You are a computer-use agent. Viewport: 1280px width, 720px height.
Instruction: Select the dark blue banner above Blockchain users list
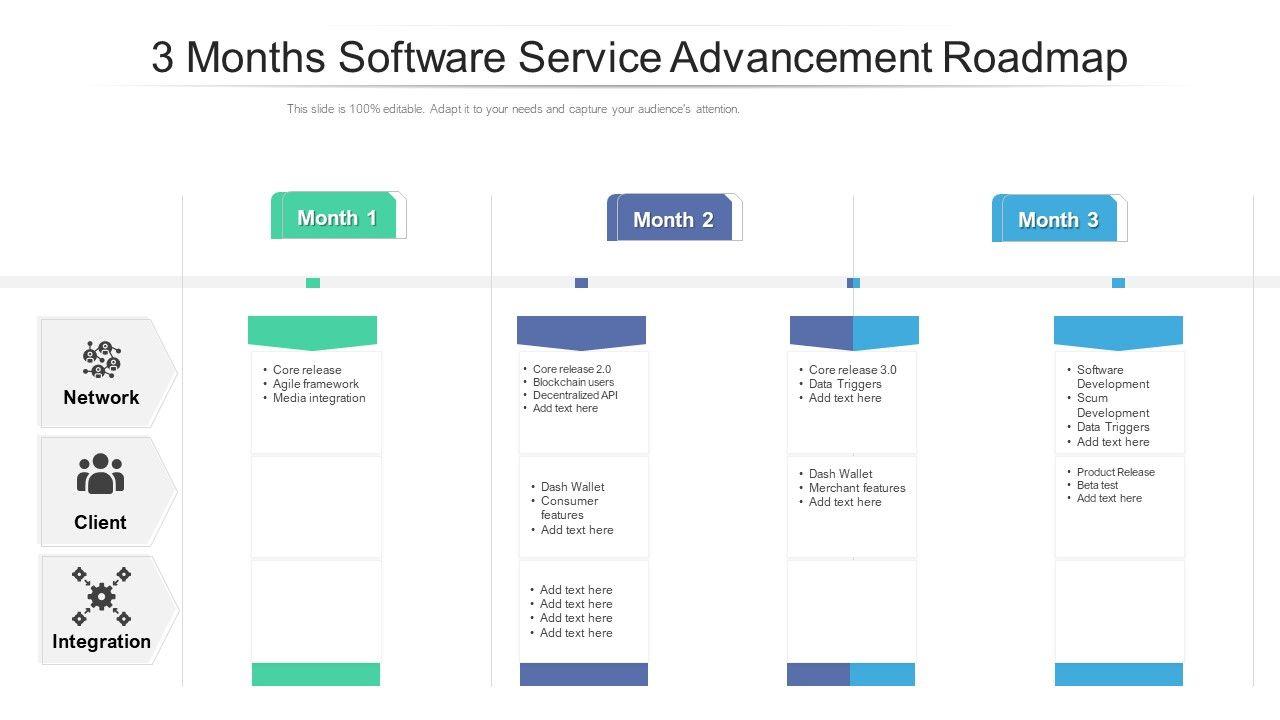(x=581, y=333)
